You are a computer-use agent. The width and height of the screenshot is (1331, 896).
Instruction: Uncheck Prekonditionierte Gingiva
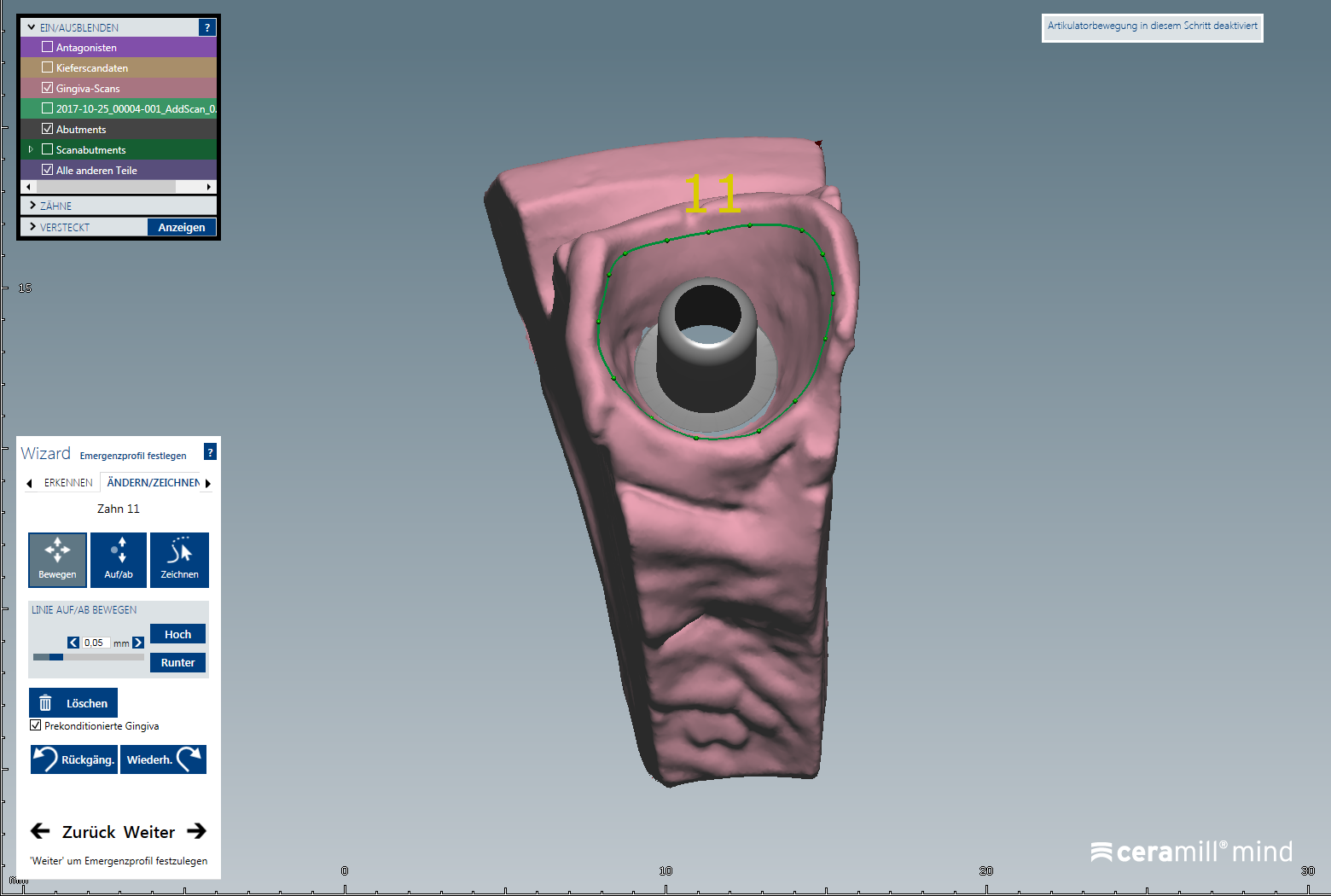(x=36, y=725)
